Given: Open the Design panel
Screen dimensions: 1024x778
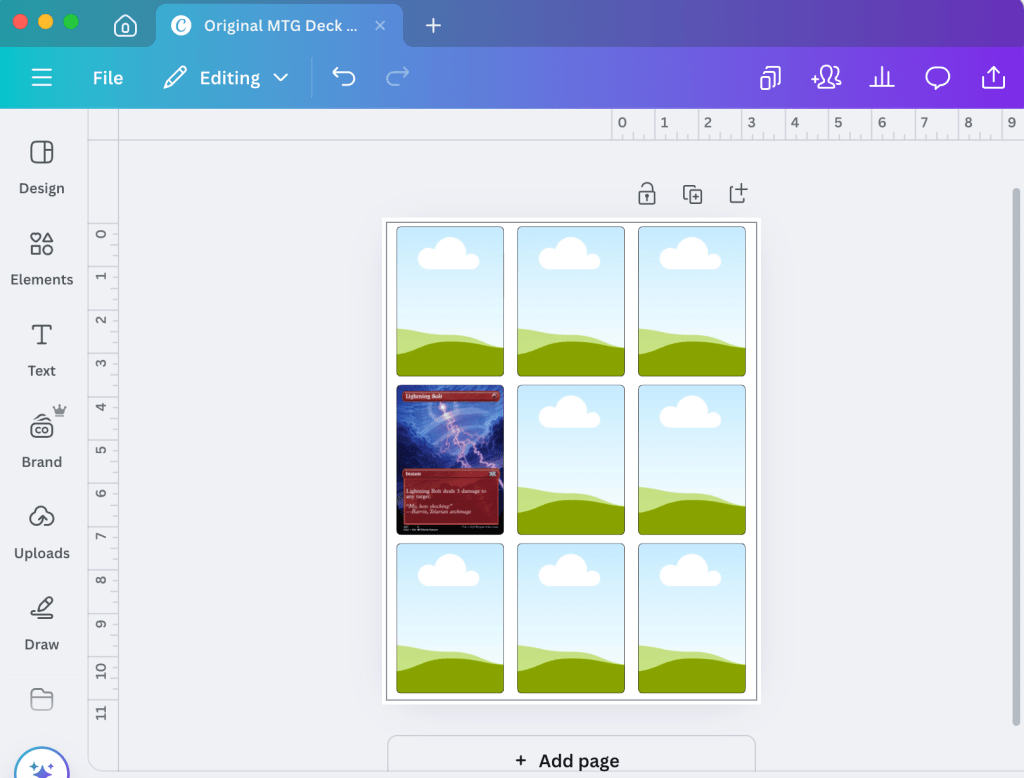Looking at the screenshot, I should 41,166.
